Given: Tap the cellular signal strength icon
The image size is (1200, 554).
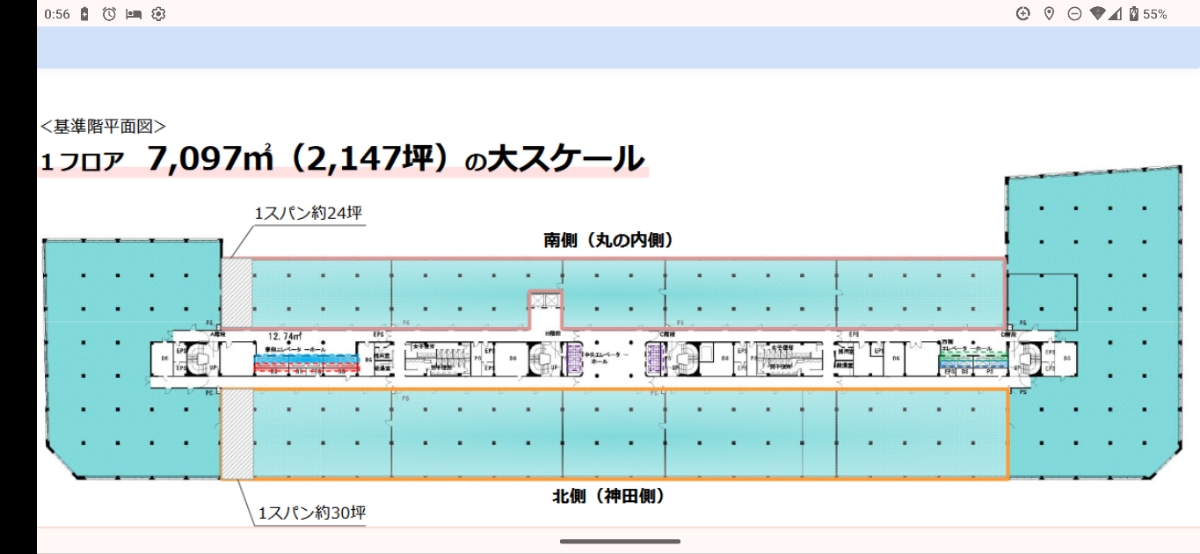Looking at the screenshot, I should point(1116,14).
